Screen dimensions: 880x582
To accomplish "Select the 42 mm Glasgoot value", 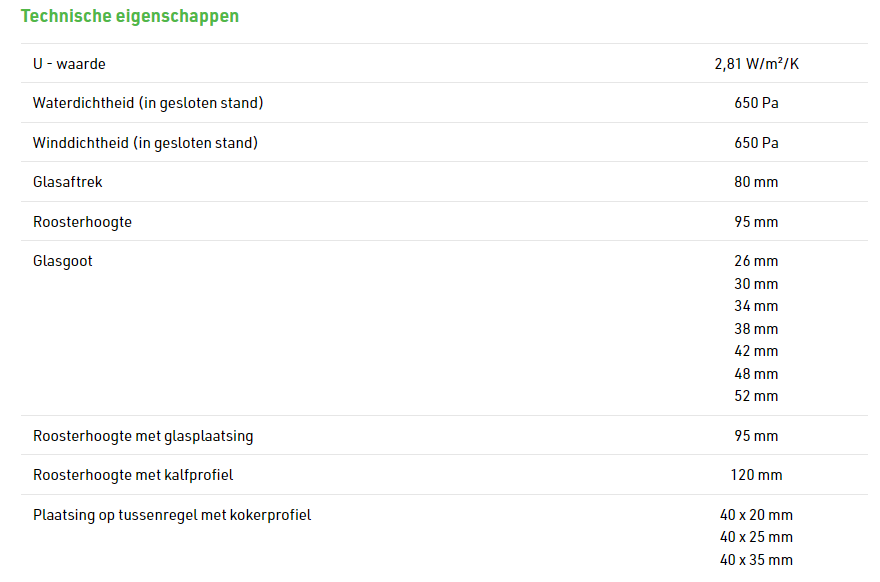I will coord(756,351).
